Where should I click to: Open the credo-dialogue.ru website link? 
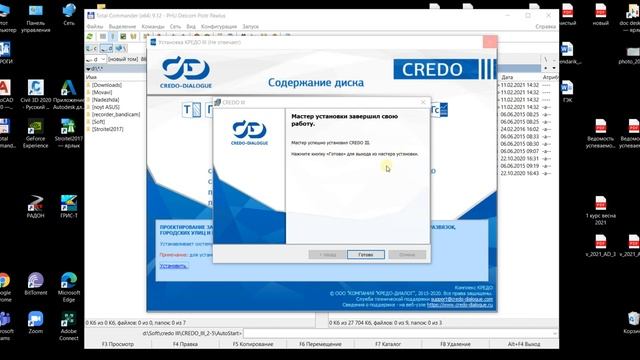[x=460, y=305]
